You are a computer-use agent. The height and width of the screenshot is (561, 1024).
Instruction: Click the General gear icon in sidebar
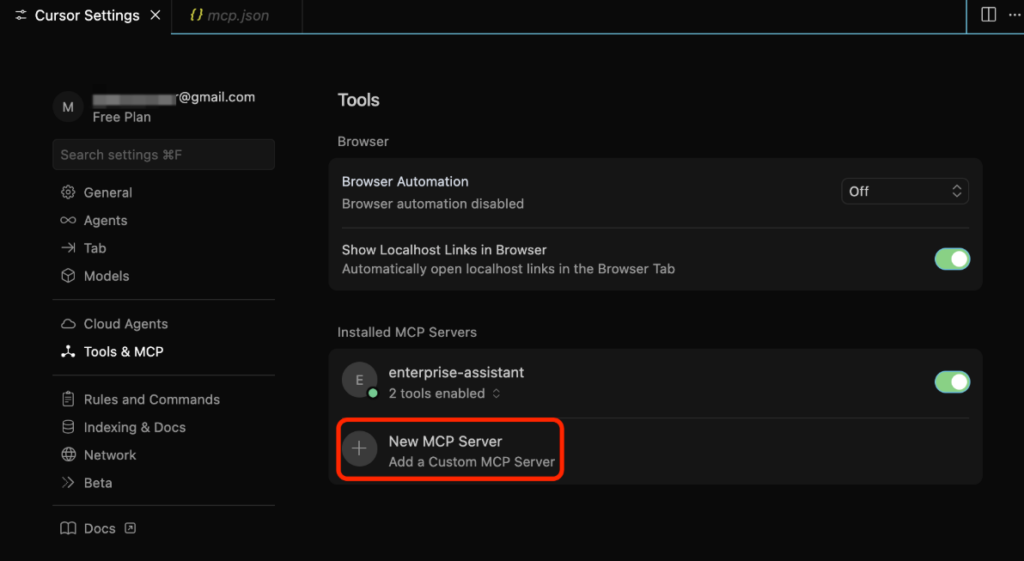pos(68,192)
